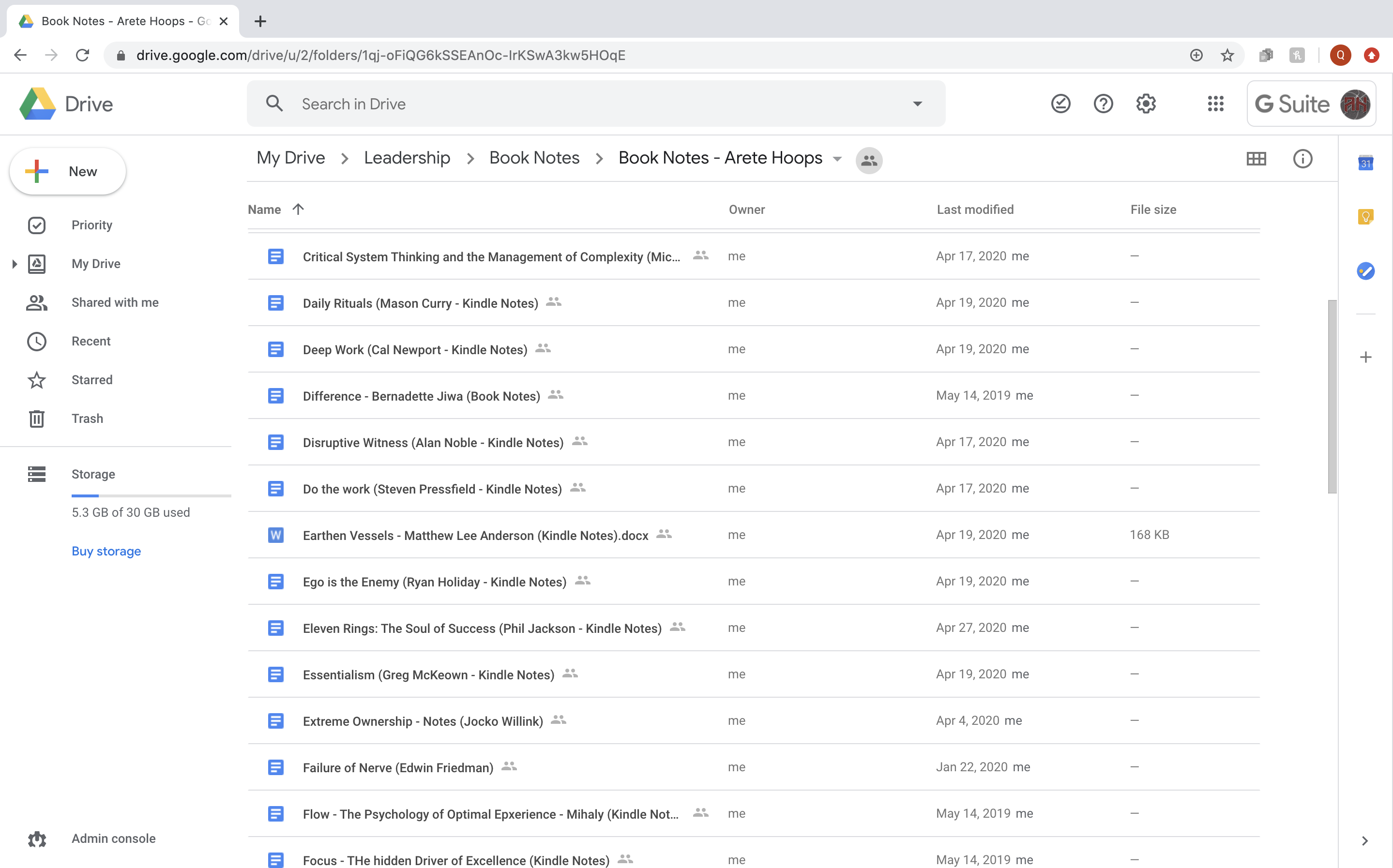Open Google Keep side panel

[1365, 217]
